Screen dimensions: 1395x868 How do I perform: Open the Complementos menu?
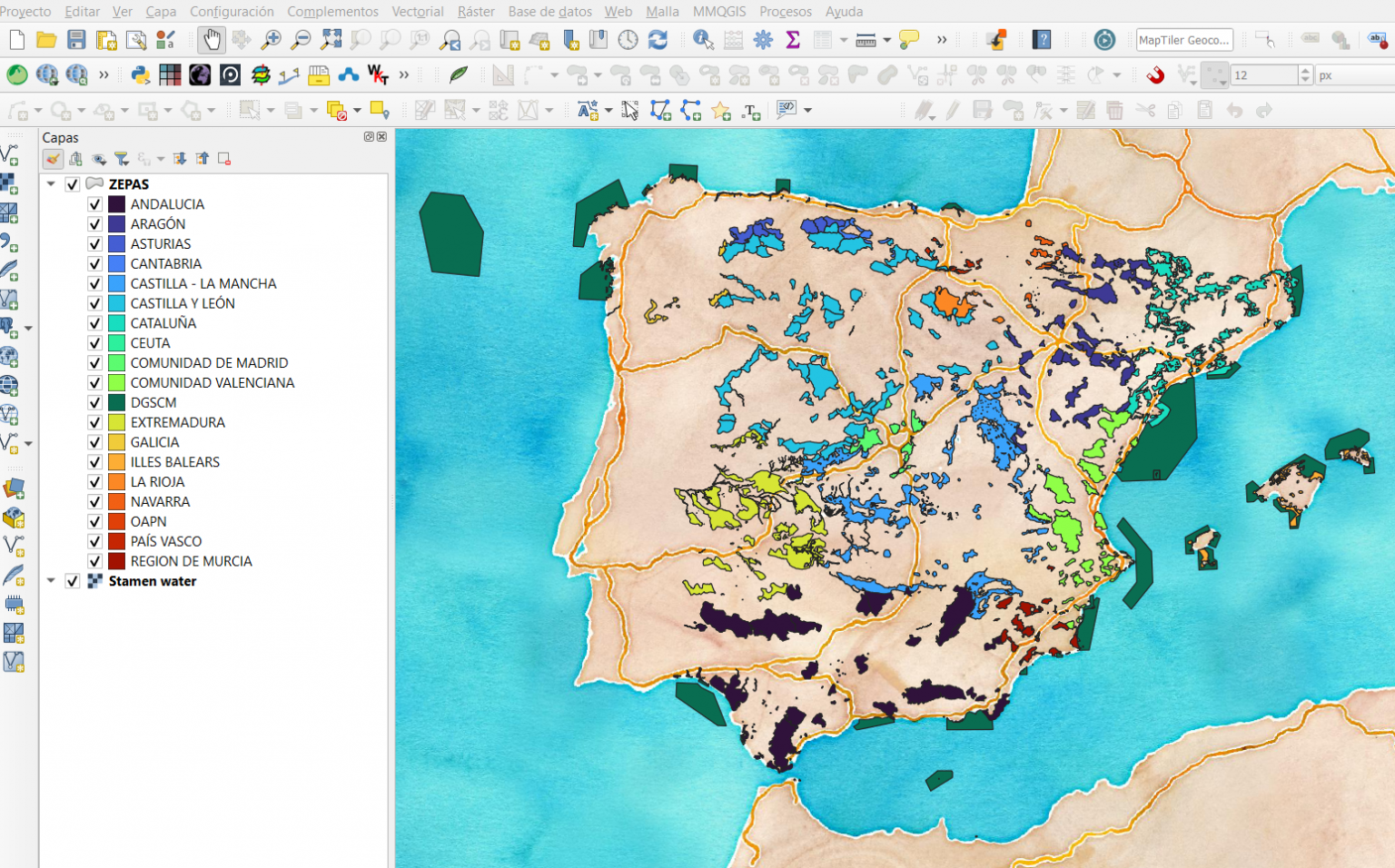332,12
